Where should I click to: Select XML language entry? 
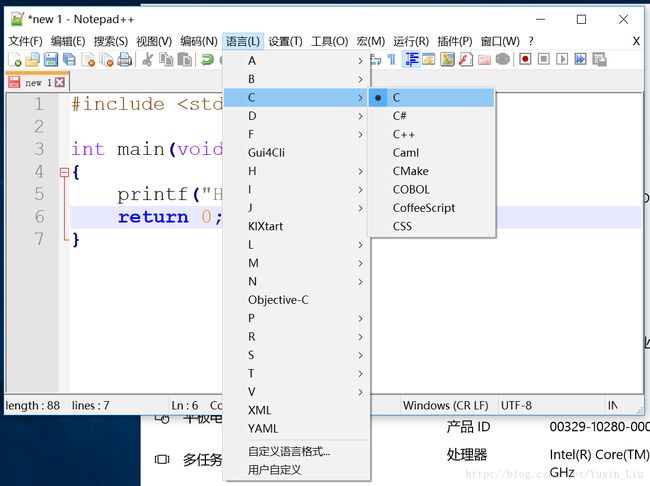[x=296, y=410]
